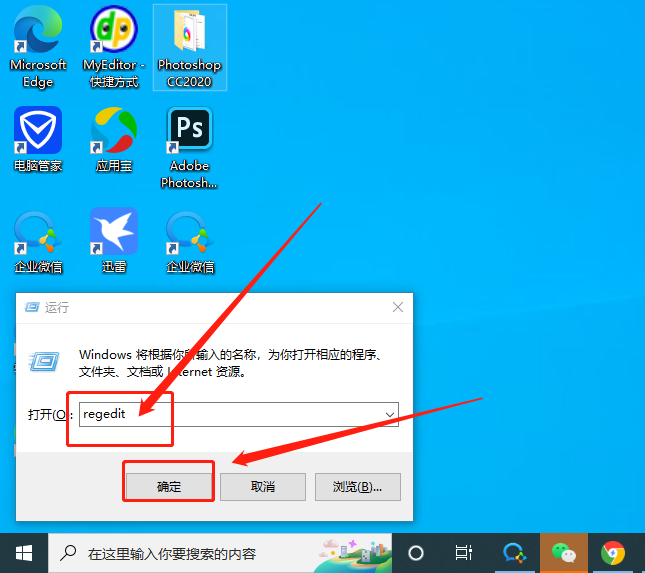This screenshot has height=573, width=645.
Task: Click the 浏览(B)... button
Action: 358,486
